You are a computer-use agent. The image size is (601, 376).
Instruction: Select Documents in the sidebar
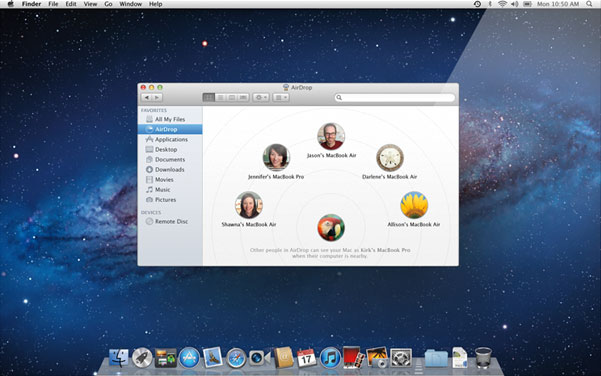pos(170,159)
